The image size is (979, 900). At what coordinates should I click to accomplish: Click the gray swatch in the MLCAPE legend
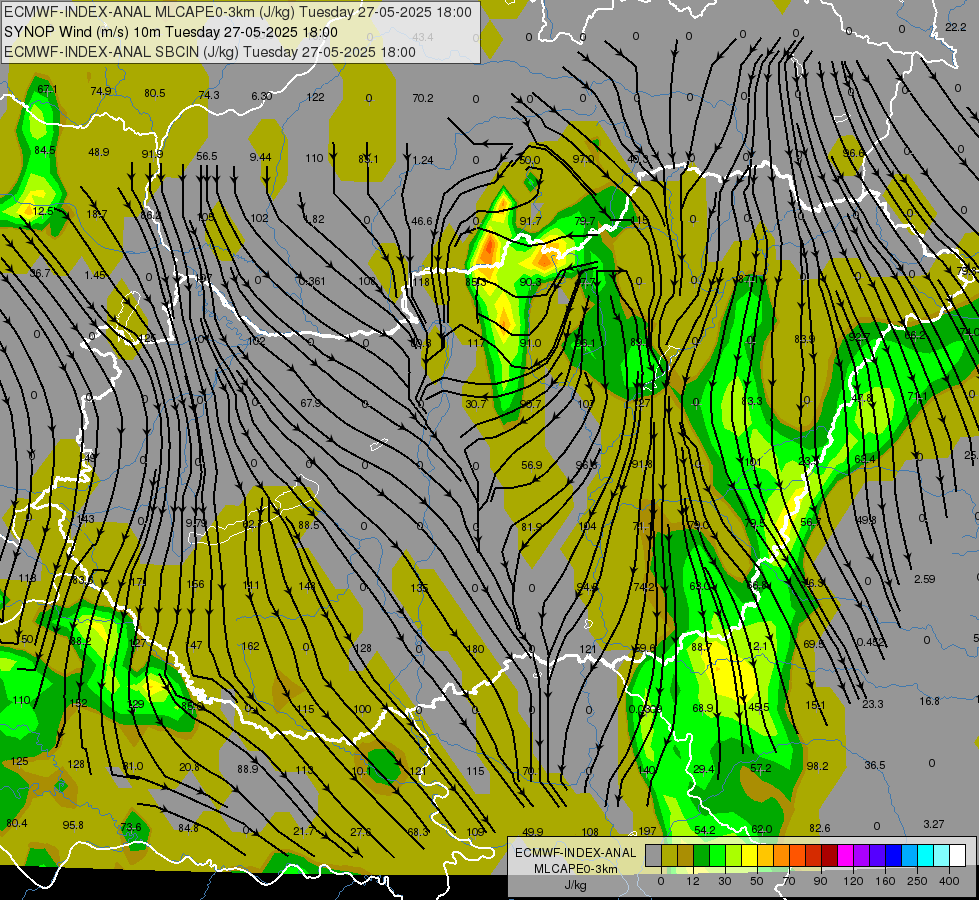[654, 855]
